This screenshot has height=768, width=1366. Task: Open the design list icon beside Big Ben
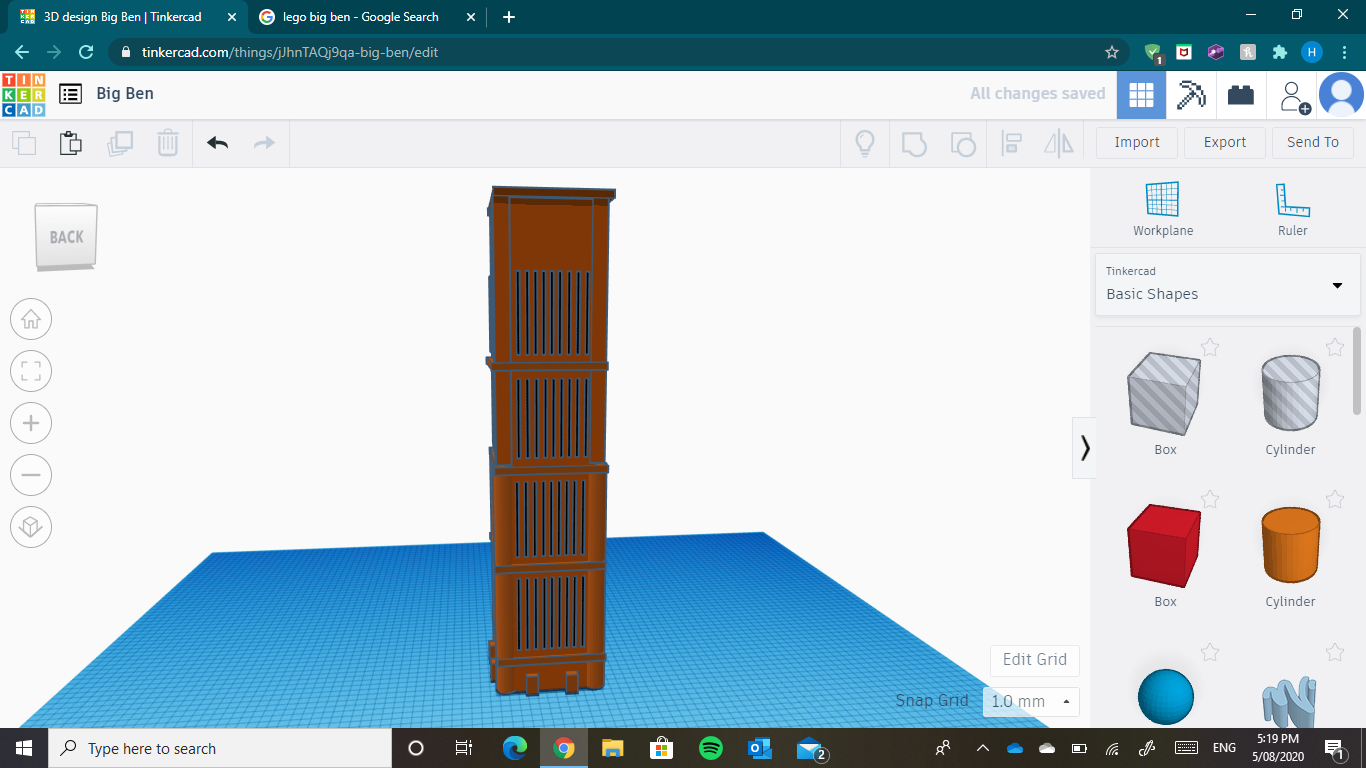point(70,94)
